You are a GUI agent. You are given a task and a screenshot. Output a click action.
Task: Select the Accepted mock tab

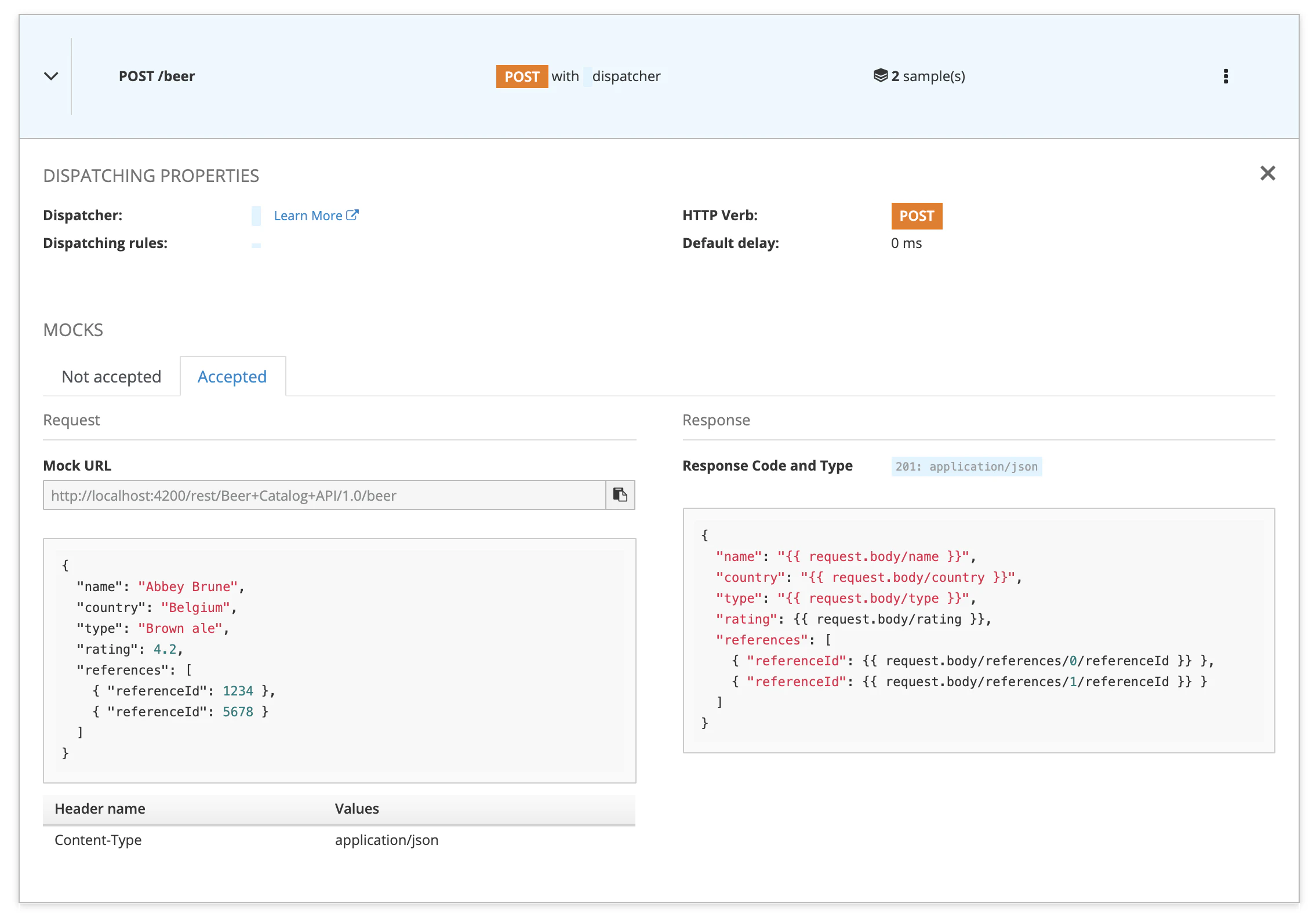click(232, 377)
